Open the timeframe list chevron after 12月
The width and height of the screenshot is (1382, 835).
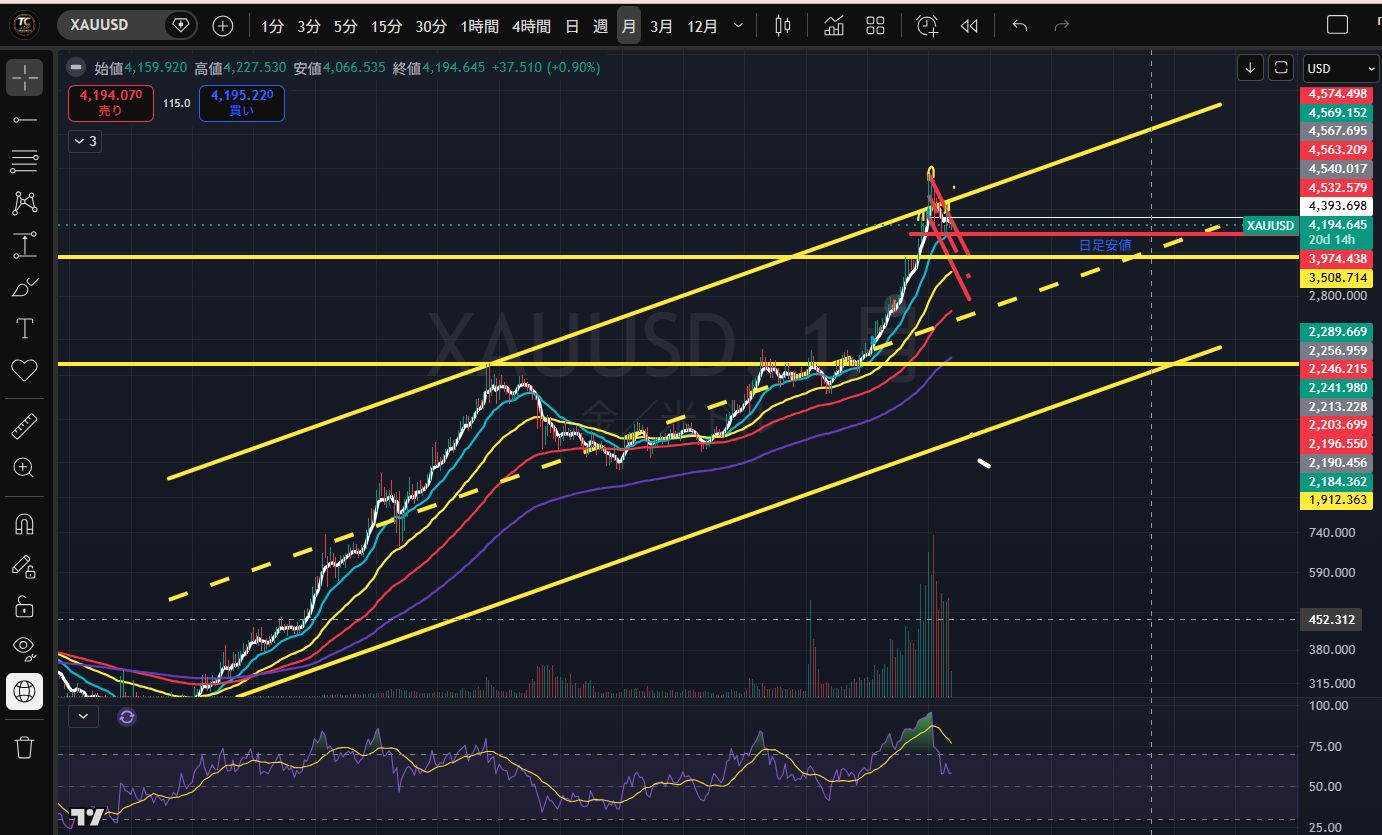tap(738, 26)
